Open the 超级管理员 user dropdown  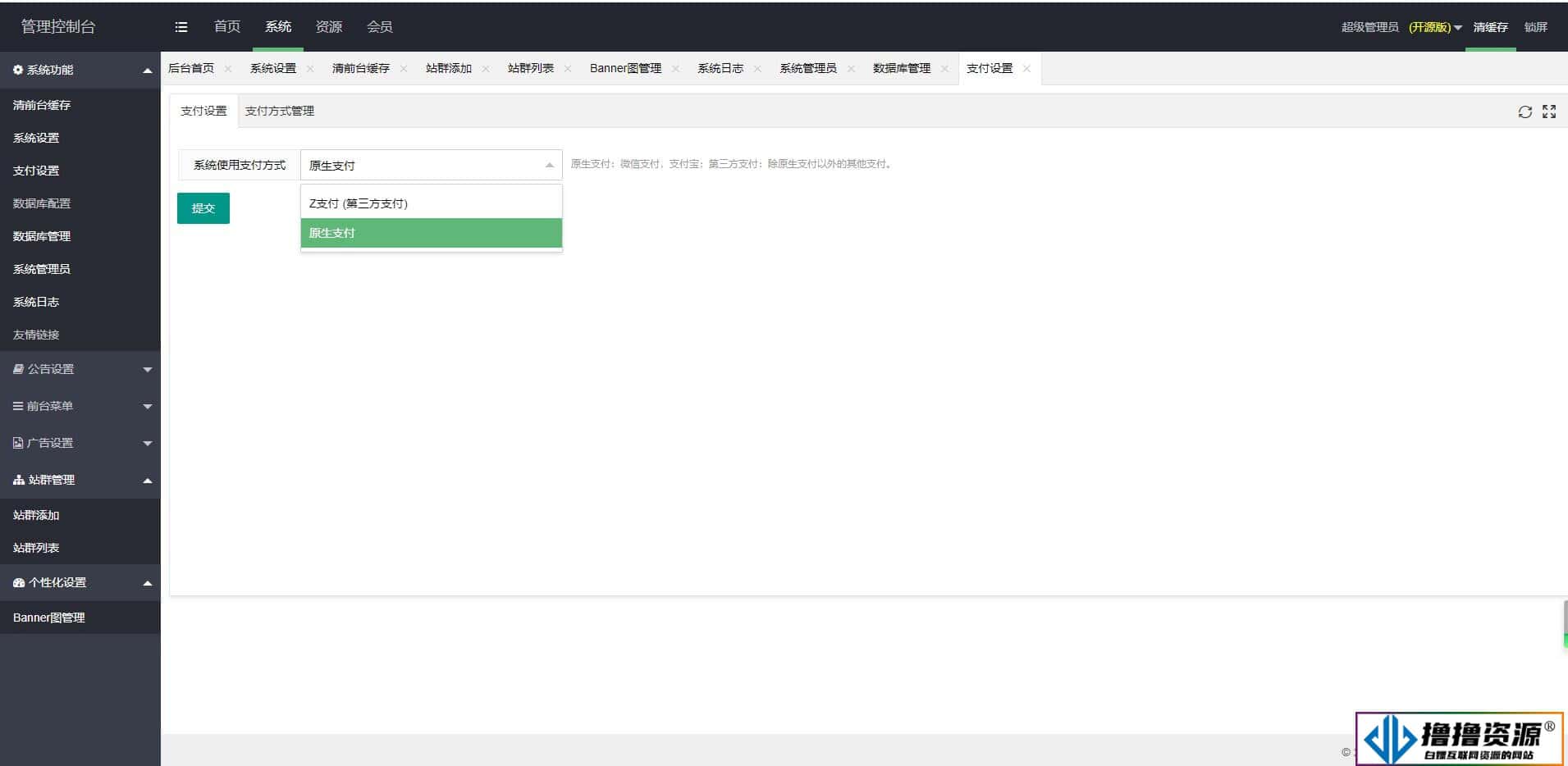click(1401, 27)
